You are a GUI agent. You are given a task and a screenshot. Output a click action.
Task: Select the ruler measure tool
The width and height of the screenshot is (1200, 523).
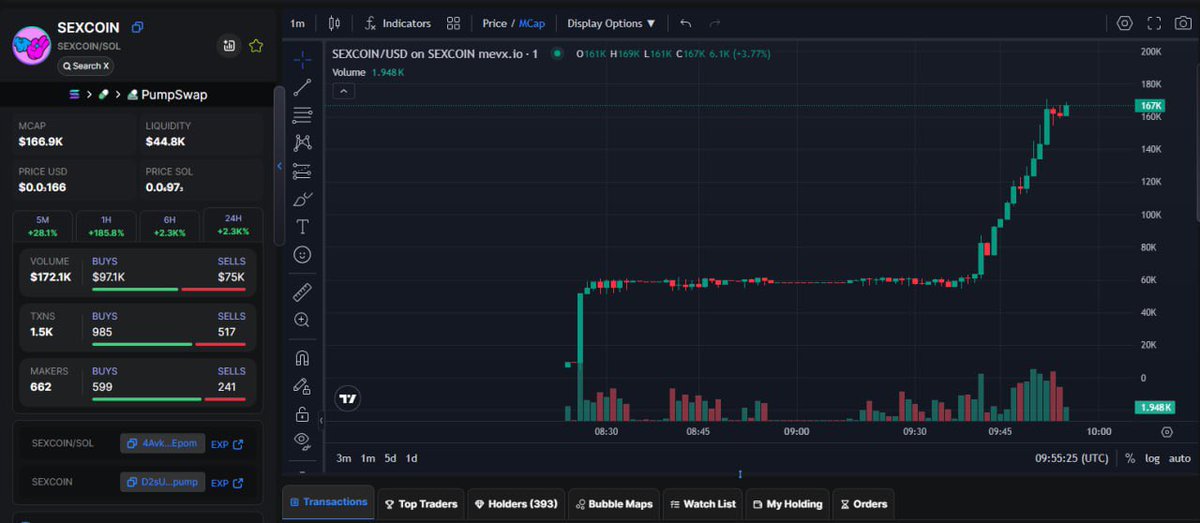click(x=302, y=293)
